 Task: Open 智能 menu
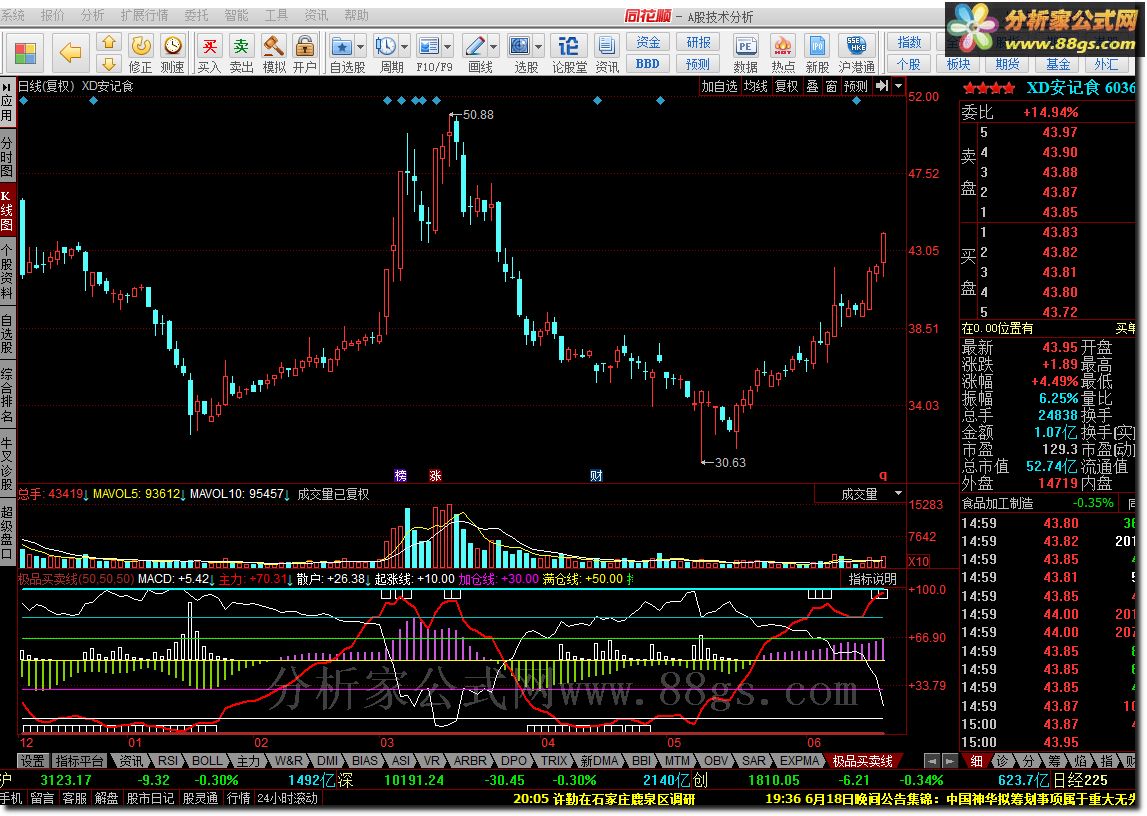coord(236,15)
